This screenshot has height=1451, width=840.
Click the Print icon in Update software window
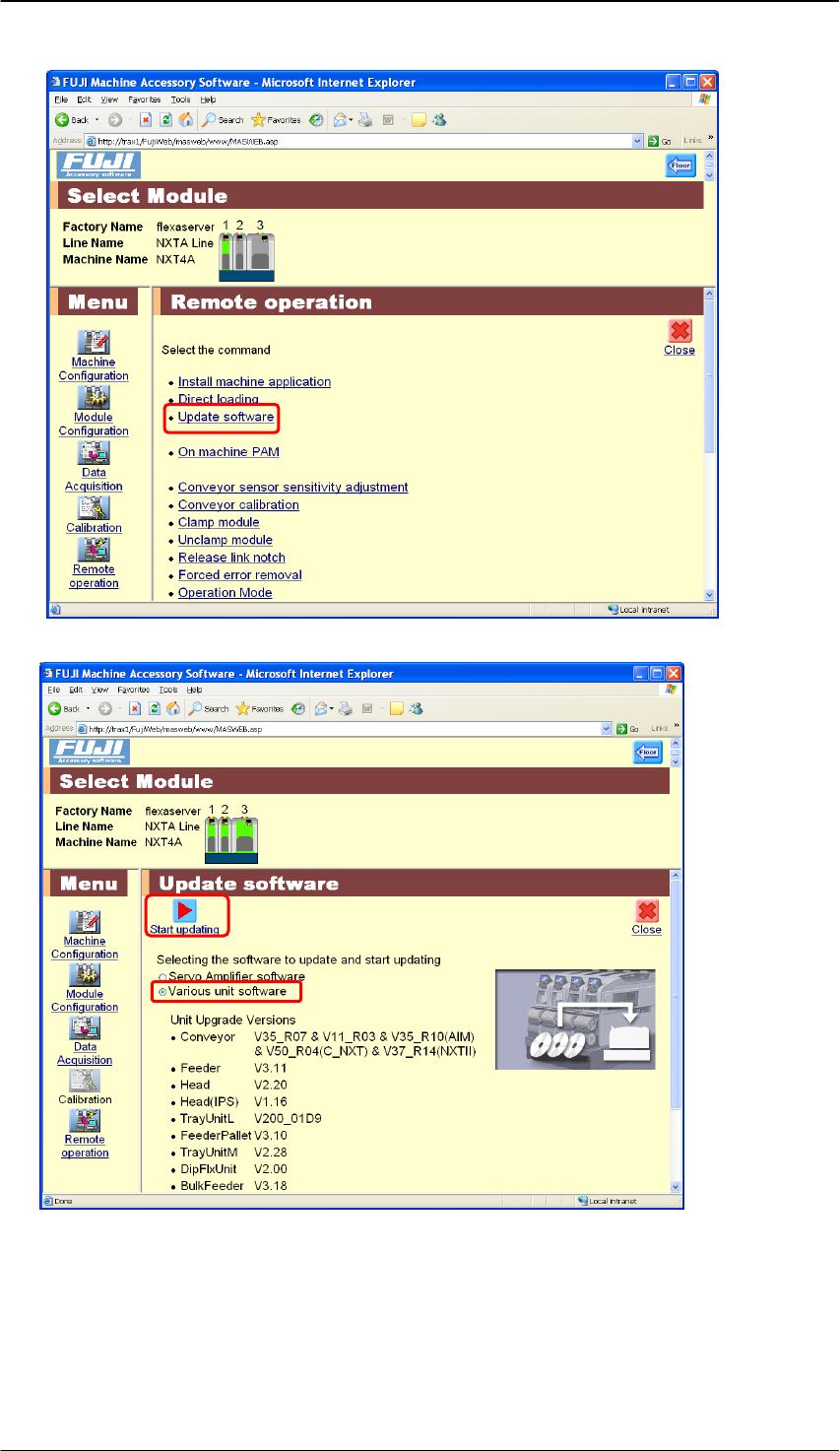[346, 708]
